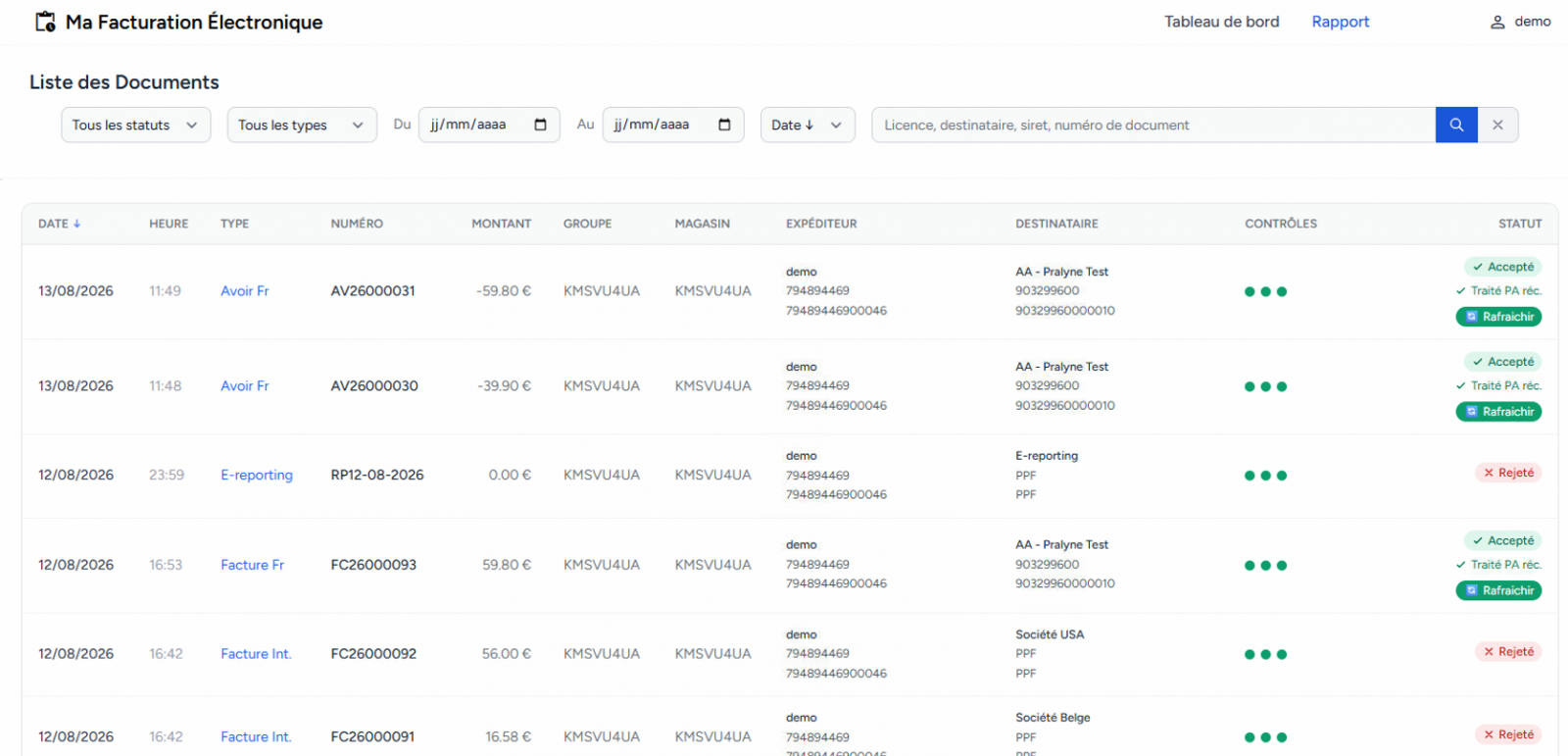
Task: Clear the search with the X button
Action: point(1497,125)
